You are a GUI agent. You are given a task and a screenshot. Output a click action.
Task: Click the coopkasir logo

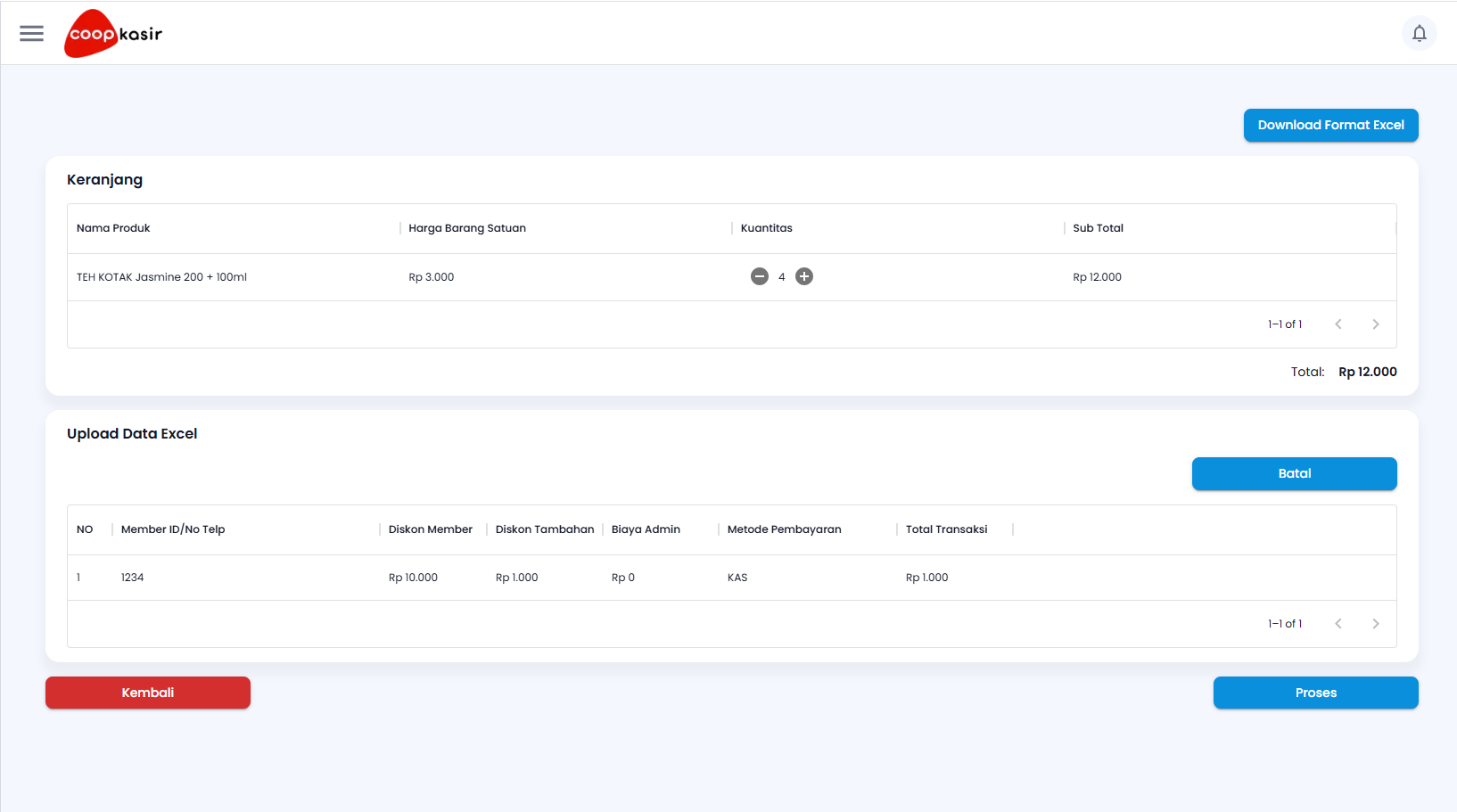[112, 33]
